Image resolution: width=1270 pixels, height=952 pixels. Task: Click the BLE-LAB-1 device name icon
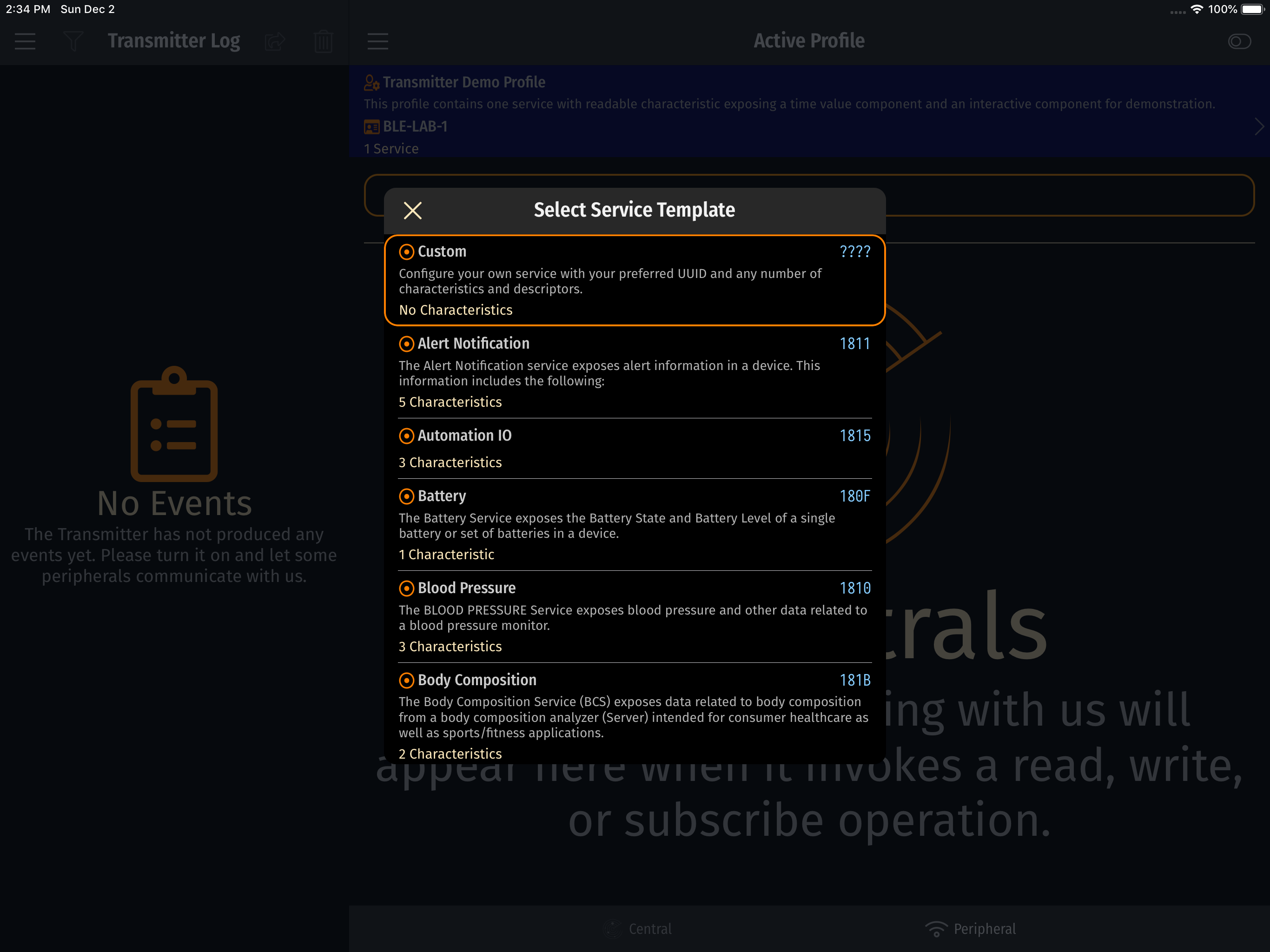(x=371, y=127)
